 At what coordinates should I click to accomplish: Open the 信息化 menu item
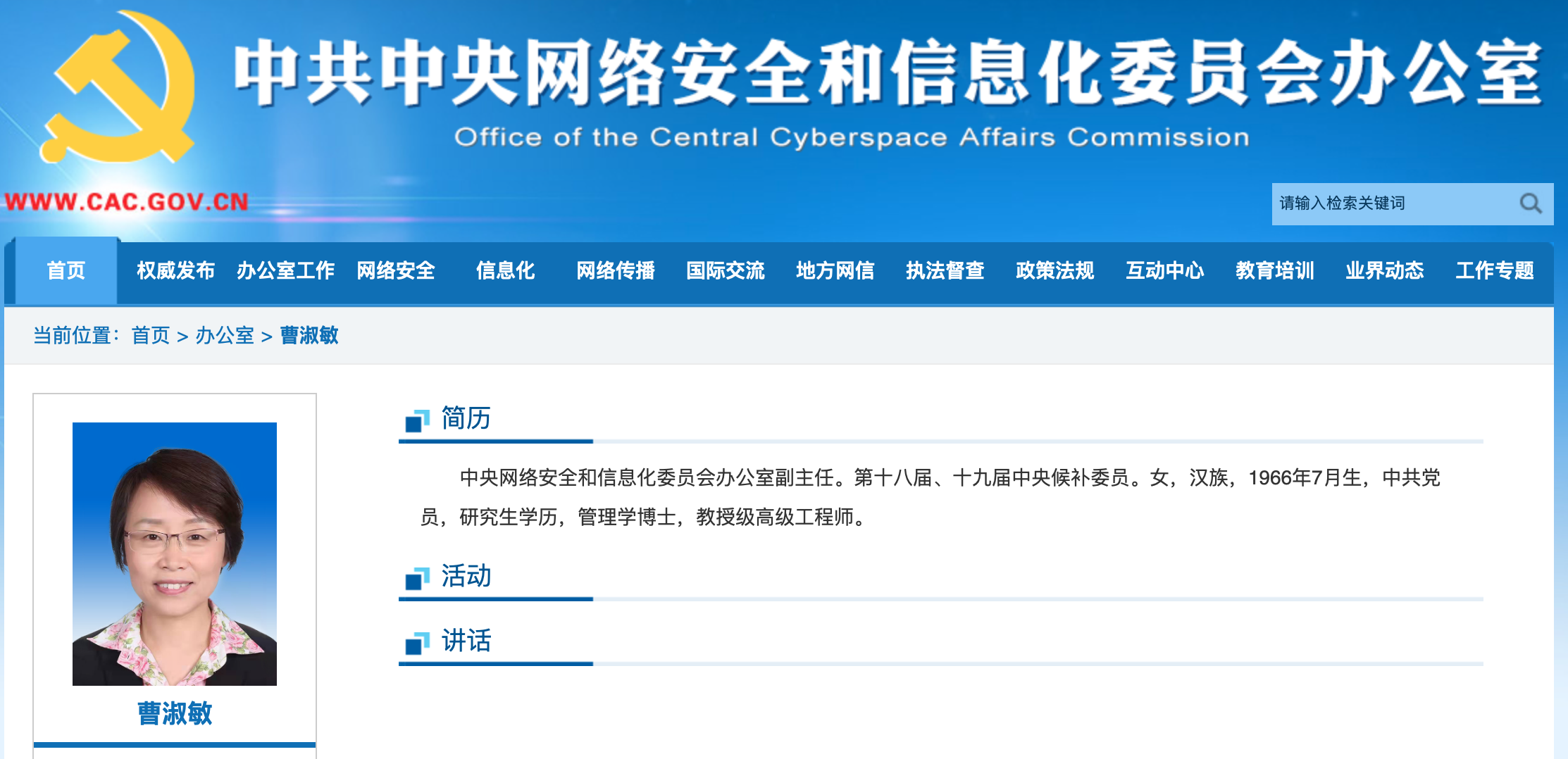pyautogui.click(x=505, y=271)
